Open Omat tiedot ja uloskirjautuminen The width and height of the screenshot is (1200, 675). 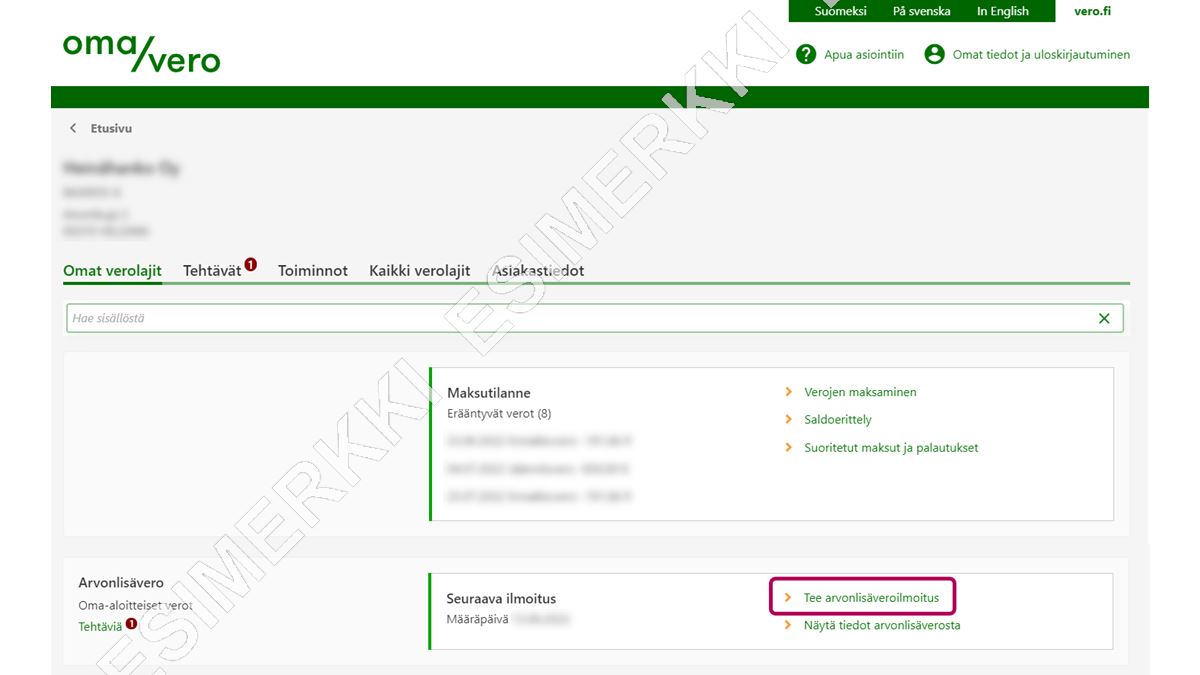tap(1041, 55)
